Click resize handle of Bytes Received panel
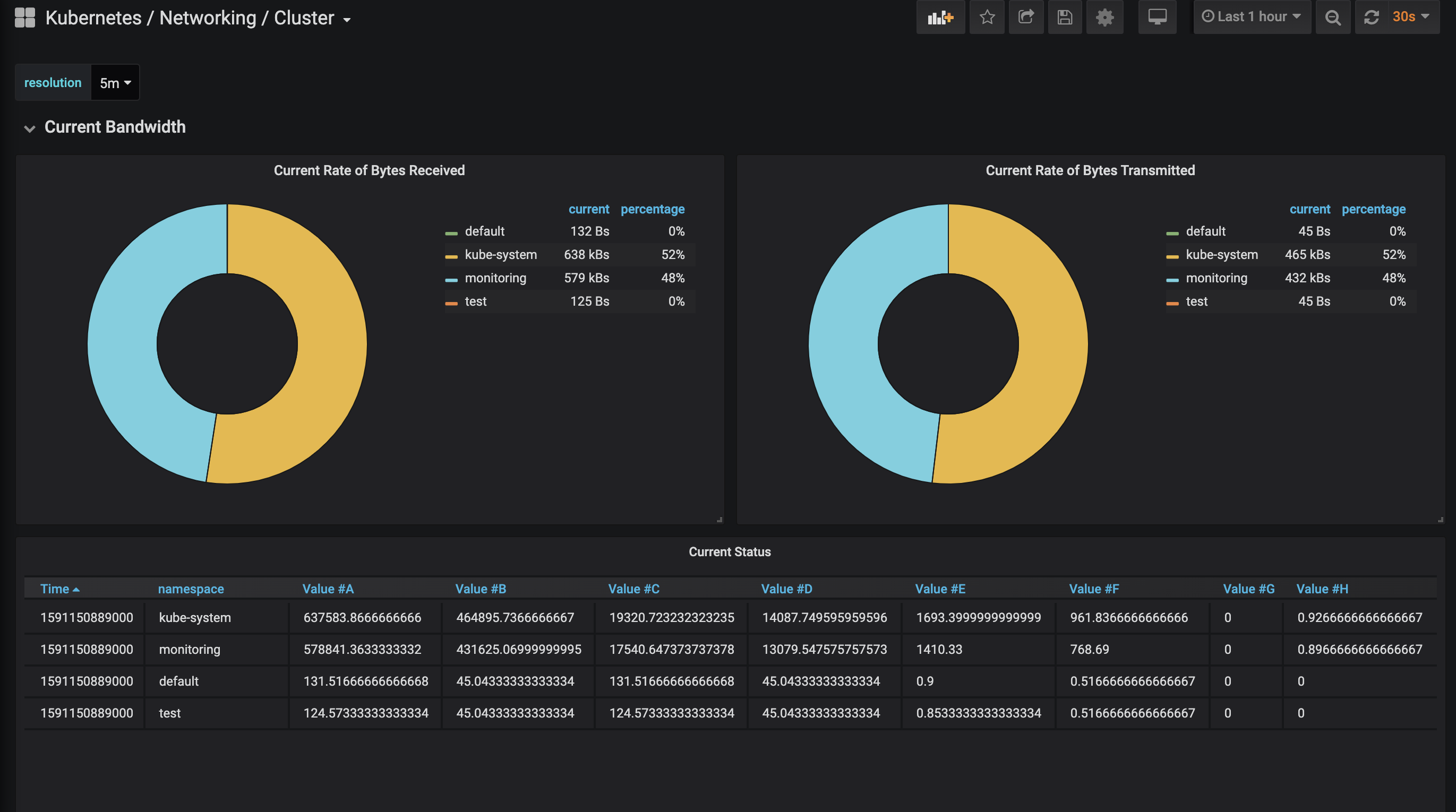This screenshot has height=812, width=1456. (720, 519)
